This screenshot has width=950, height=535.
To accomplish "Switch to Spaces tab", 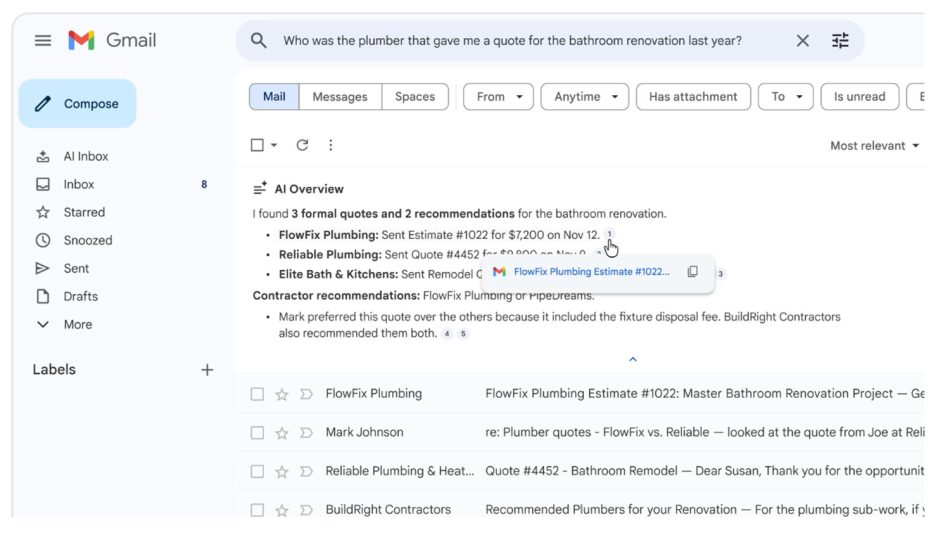I will coord(415,97).
